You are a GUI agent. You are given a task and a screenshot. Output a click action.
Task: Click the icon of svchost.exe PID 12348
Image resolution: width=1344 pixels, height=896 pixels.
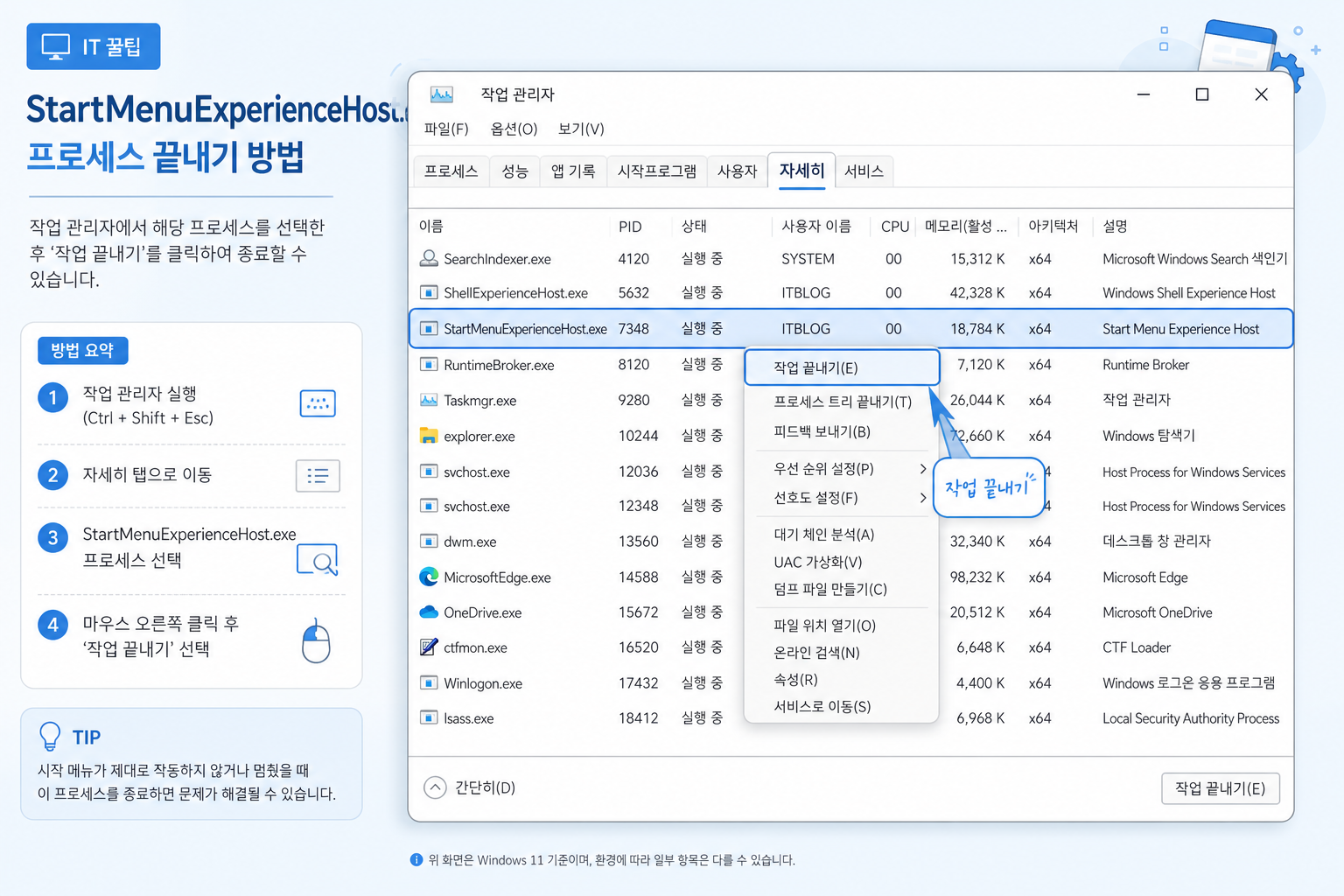[429, 506]
